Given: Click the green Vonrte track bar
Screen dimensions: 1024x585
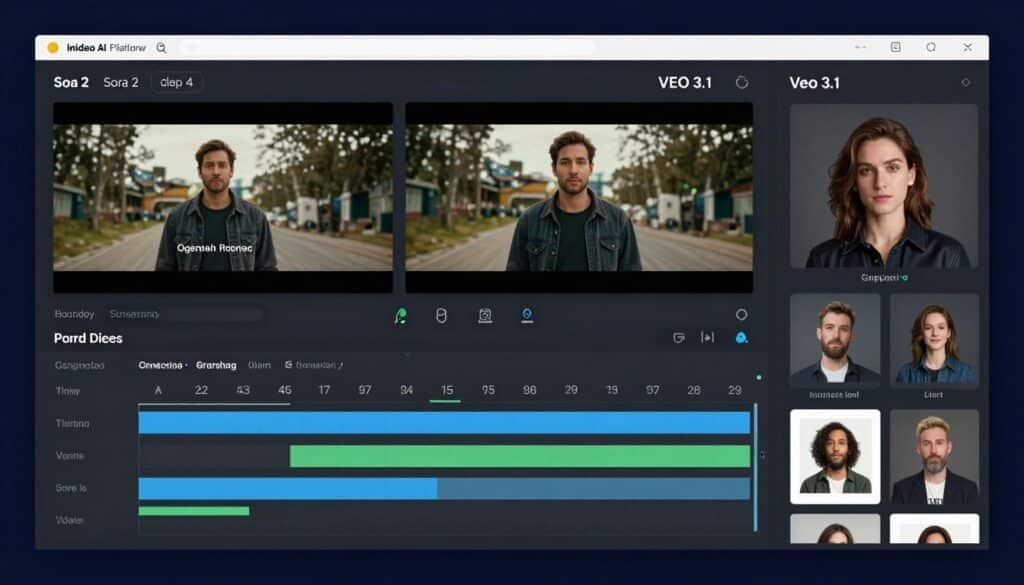Looking at the screenshot, I should (x=520, y=456).
